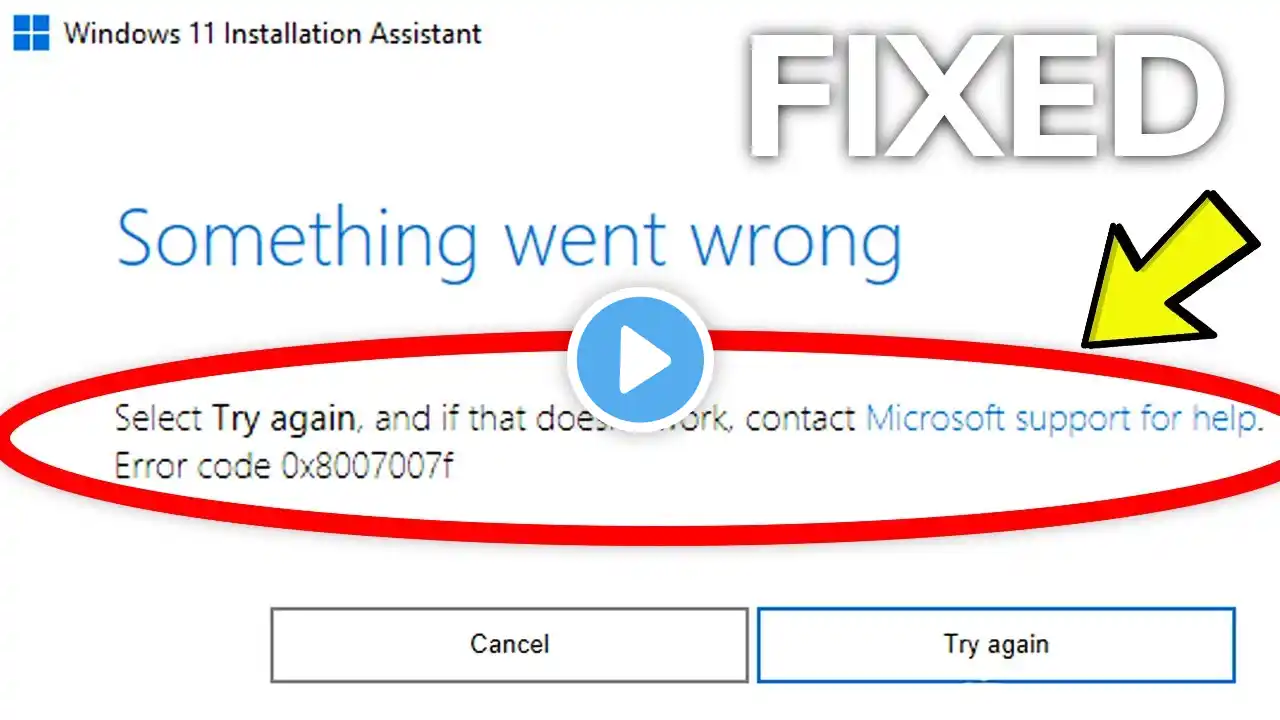
Task: Open the Microsoft support for help link
Action: click(x=1060, y=417)
